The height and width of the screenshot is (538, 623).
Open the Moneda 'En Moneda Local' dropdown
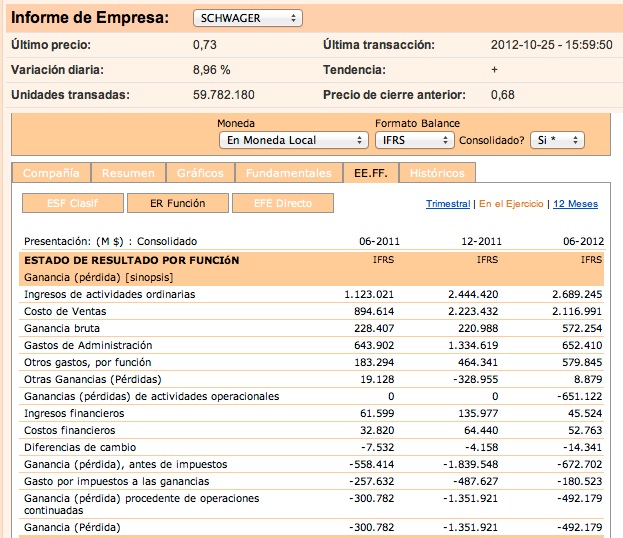coord(294,140)
